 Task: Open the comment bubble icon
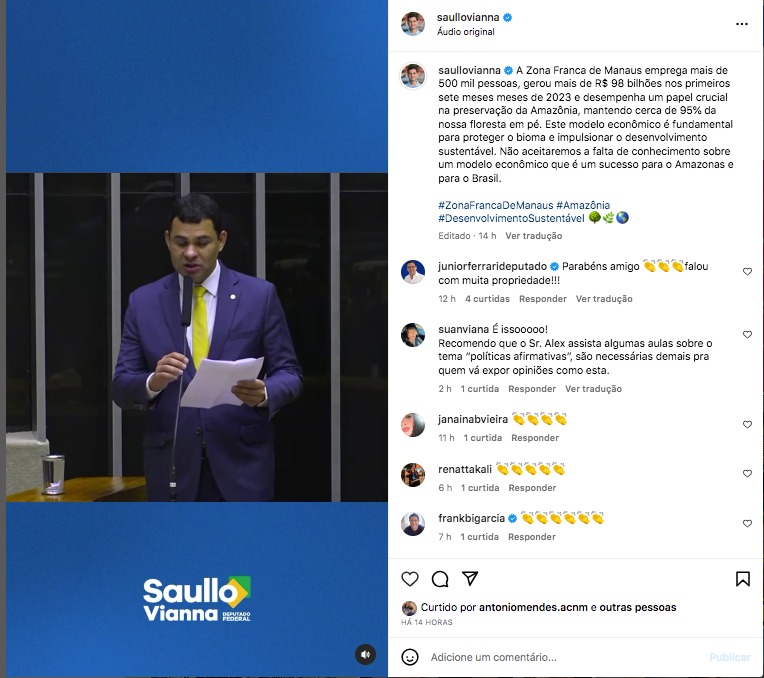(440, 579)
